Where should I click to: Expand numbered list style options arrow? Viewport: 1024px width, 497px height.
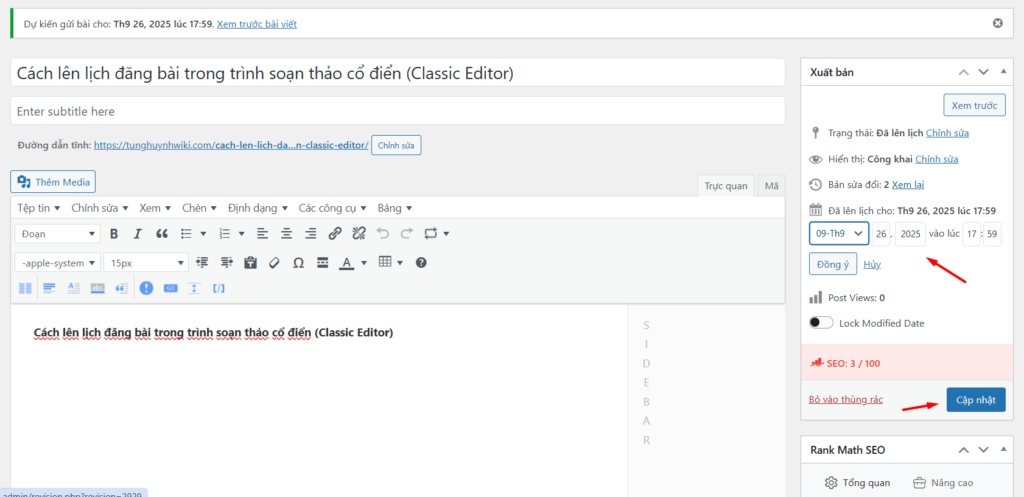(242, 234)
